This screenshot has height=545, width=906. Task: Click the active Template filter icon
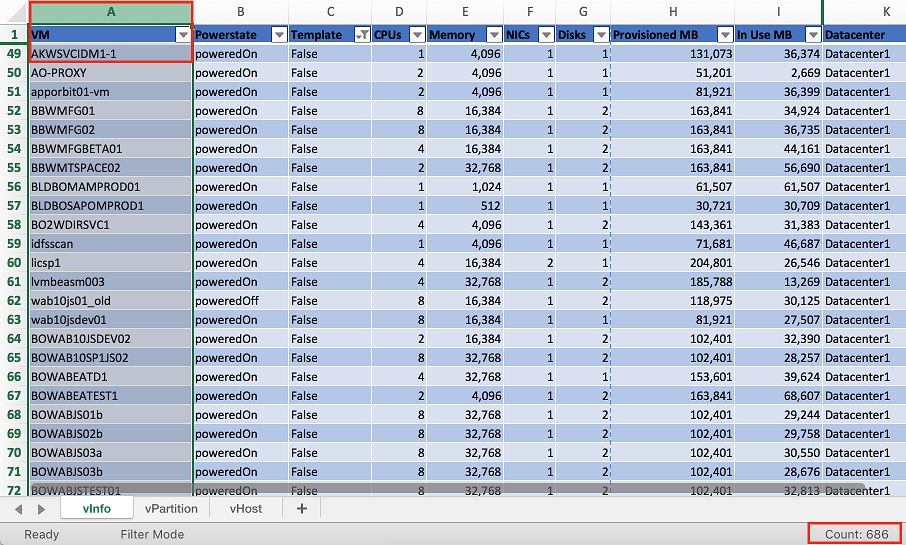[x=362, y=35]
